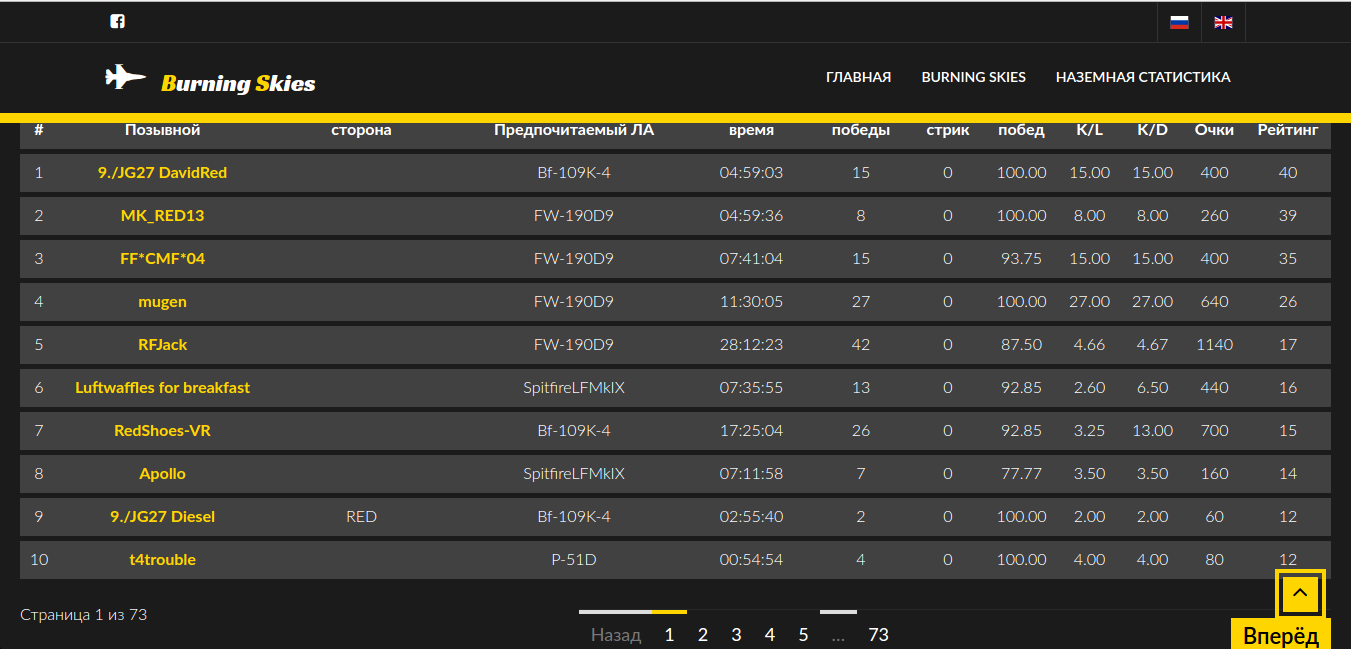Open pilot MK_RED13 profile
The width and height of the screenshot is (1351, 649).
(x=162, y=215)
